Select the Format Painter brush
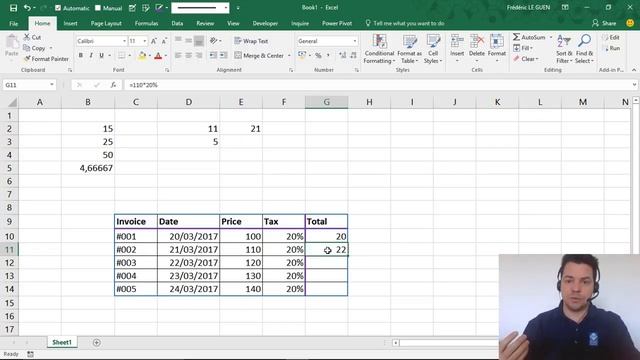Screen dimensions: 640x360 46,59
